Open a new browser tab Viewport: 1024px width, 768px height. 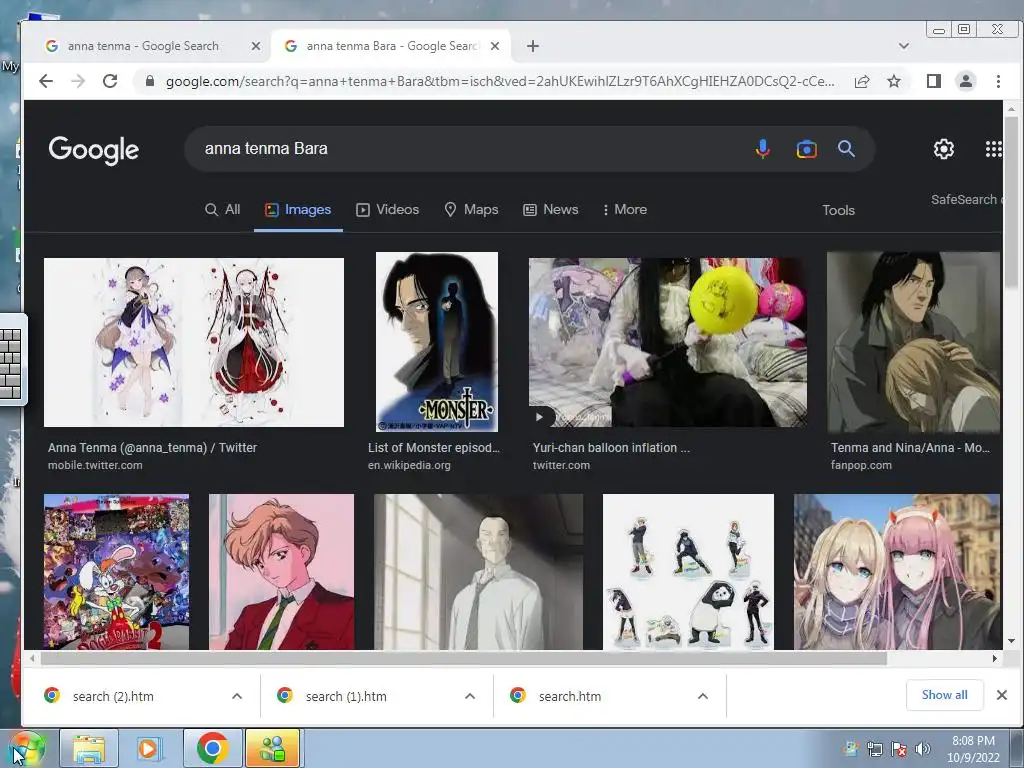(x=533, y=46)
